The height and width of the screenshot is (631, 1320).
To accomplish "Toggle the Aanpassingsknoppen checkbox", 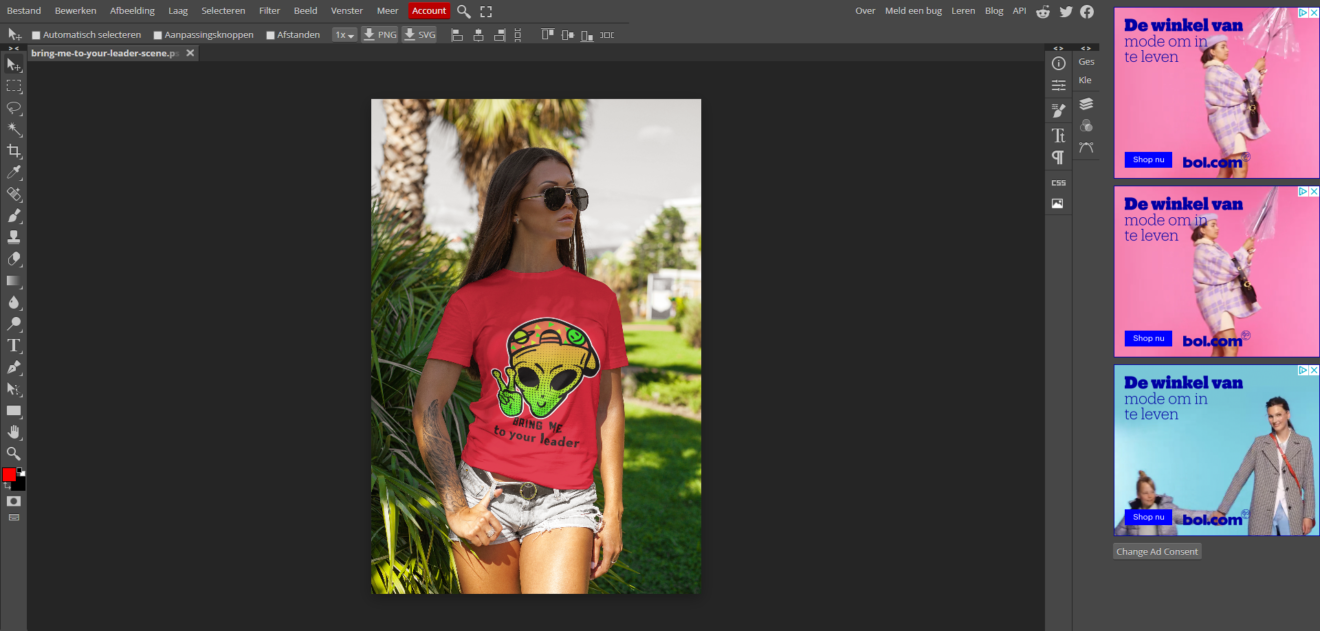I will tap(158, 35).
